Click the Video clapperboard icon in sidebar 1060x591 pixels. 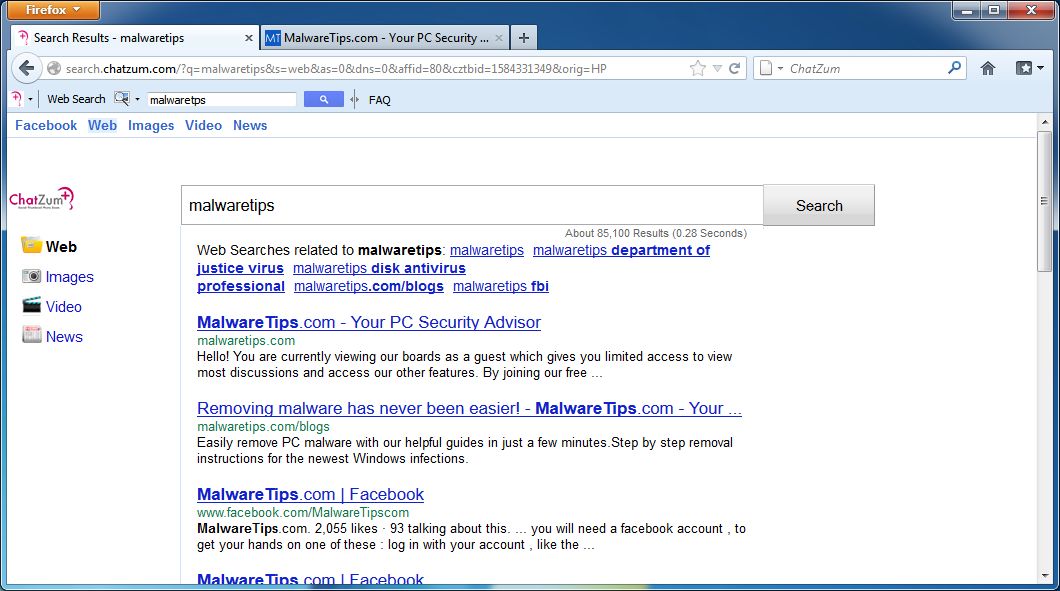pyautogui.click(x=31, y=306)
